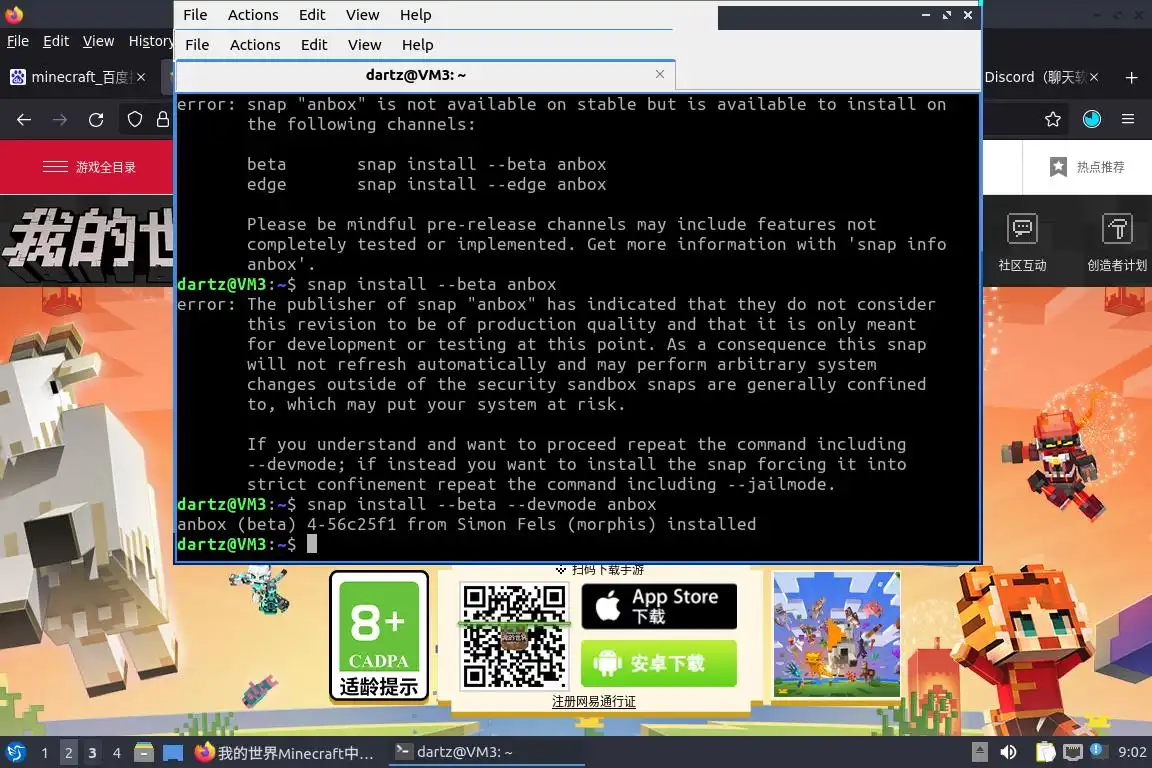Open View menu in the rear terminal's top menu bar
Screen dimensions: 1152x768
click(x=362, y=15)
